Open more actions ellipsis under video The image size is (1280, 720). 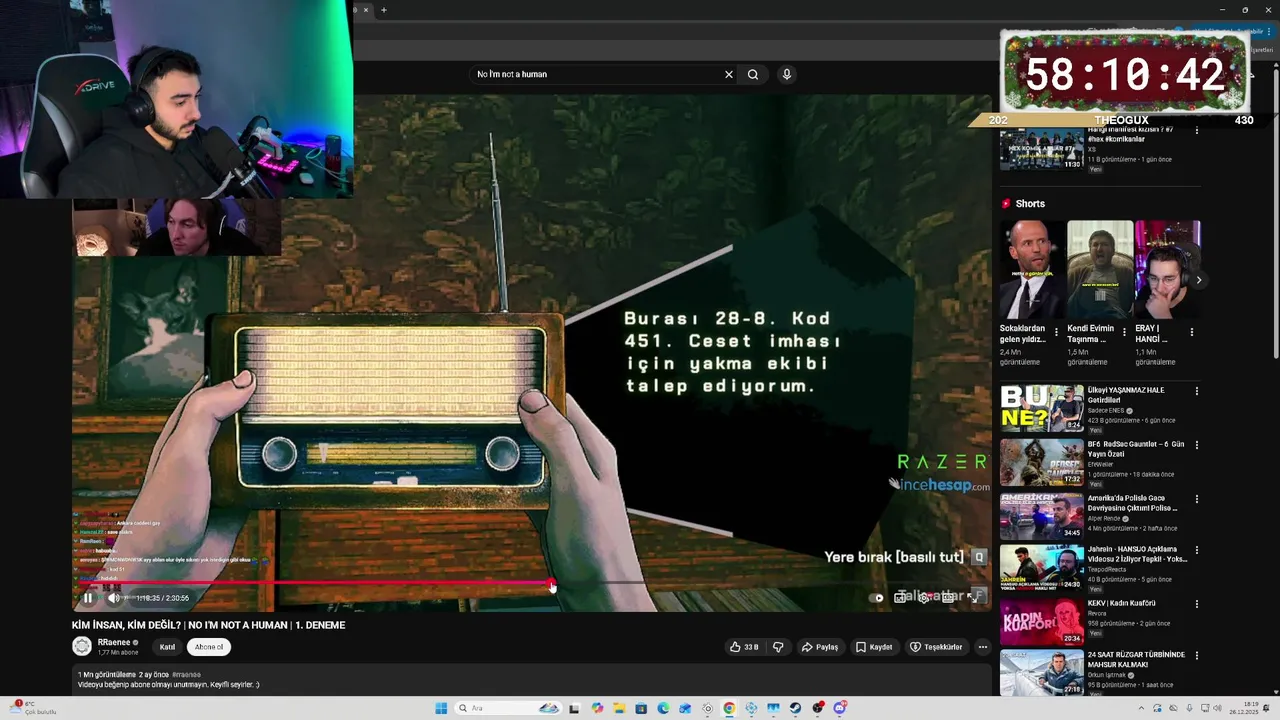[982, 647]
